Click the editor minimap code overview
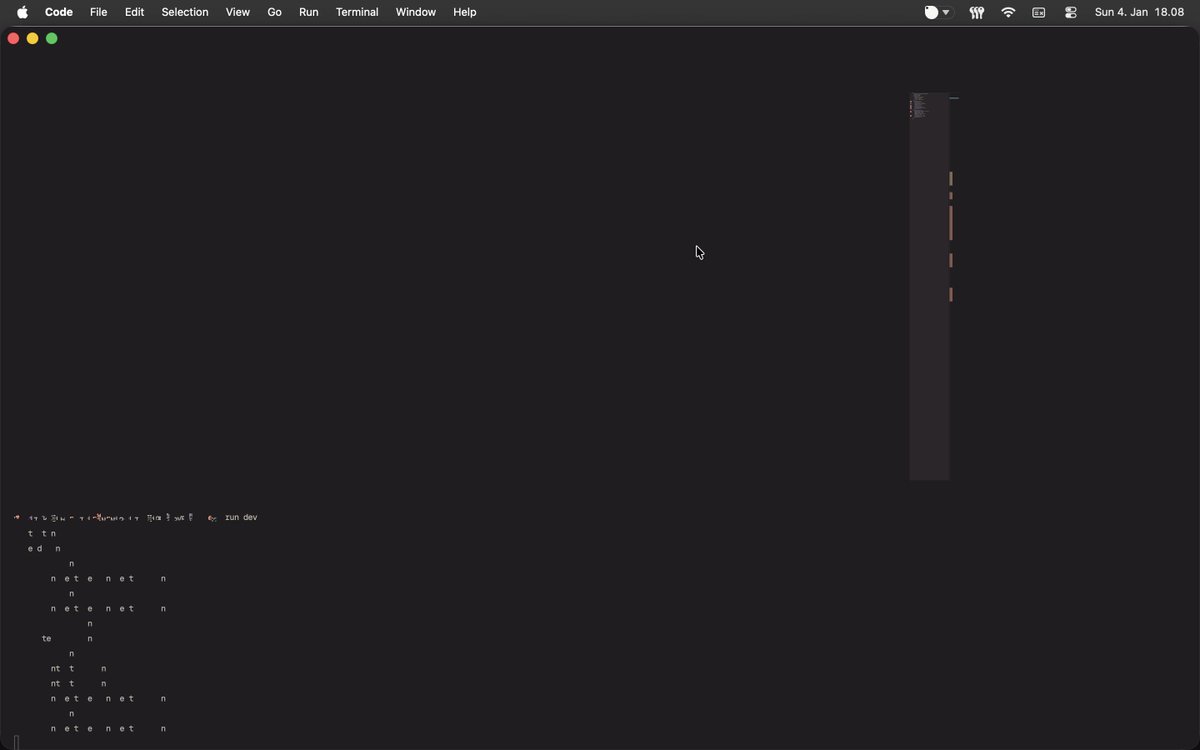 (929, 287)
